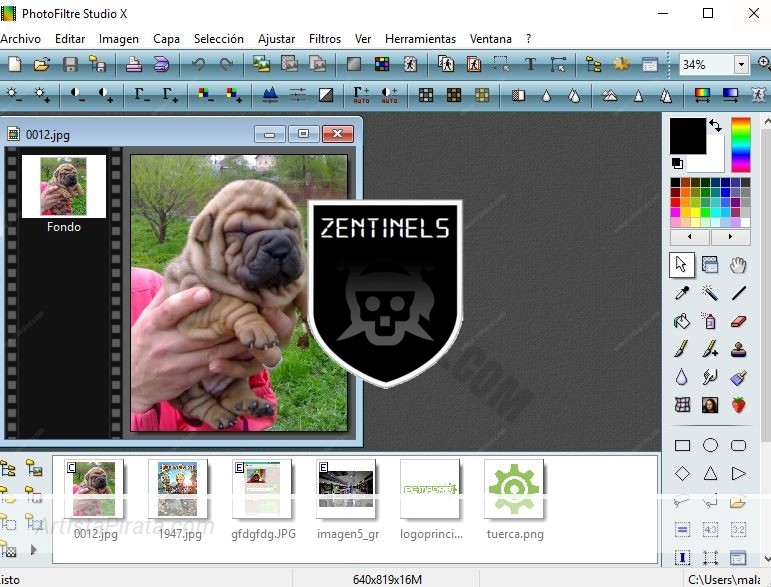Minimize the 0012.jpg document window
Screen dimensions: 771x587
point(269,134)
